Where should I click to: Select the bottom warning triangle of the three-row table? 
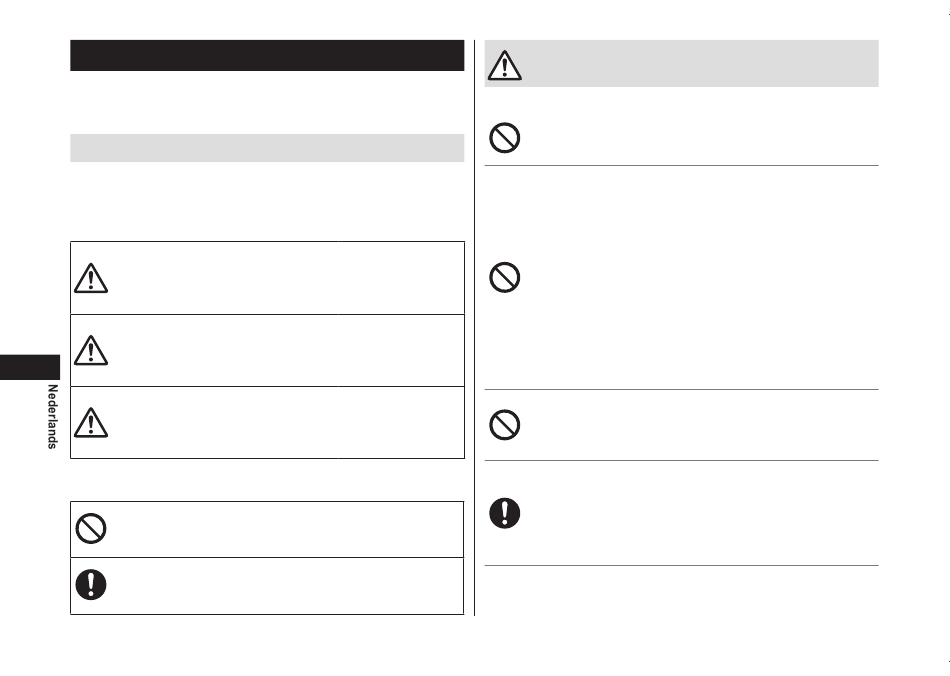pos(91,422)
